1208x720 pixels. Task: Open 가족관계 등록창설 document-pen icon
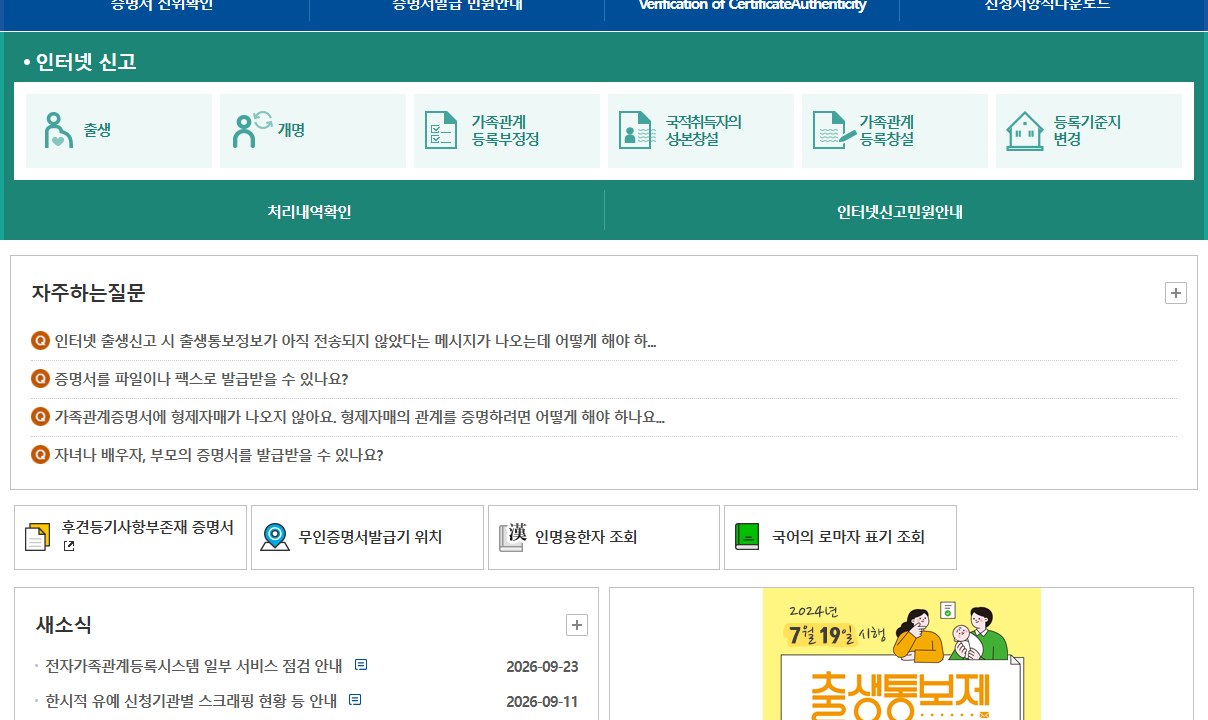tap(833, 131)
